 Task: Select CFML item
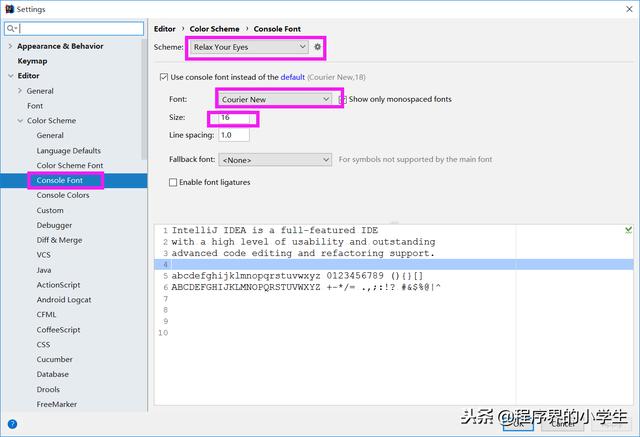tap(46, 315)
